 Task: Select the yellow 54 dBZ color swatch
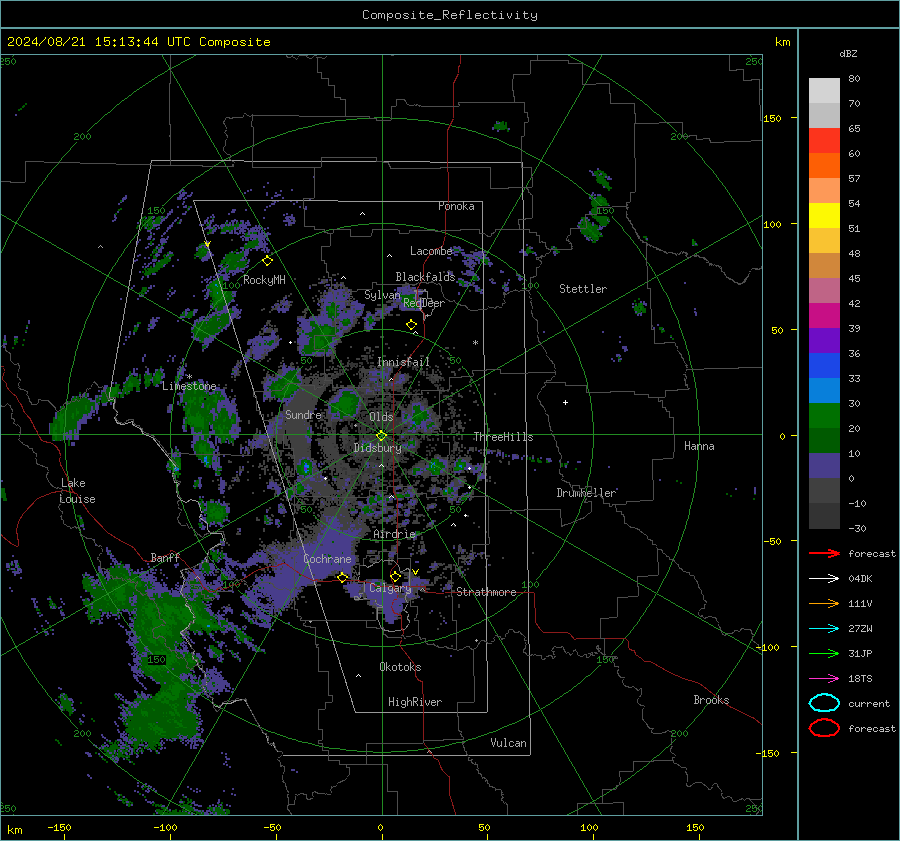(824, 215)
